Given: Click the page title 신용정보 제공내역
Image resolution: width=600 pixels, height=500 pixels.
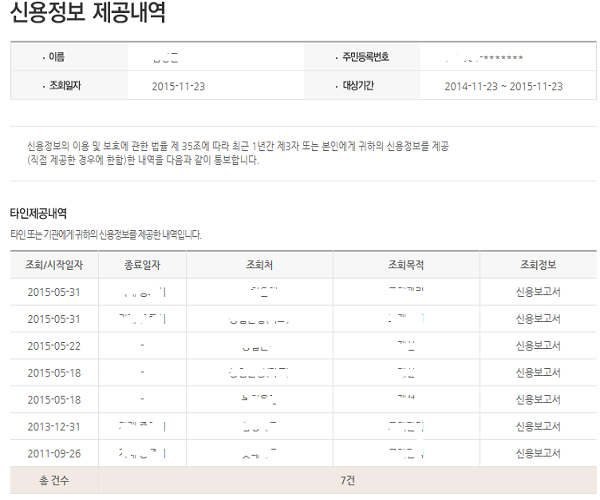Looking at the screenshot, I should click(88, 12).
